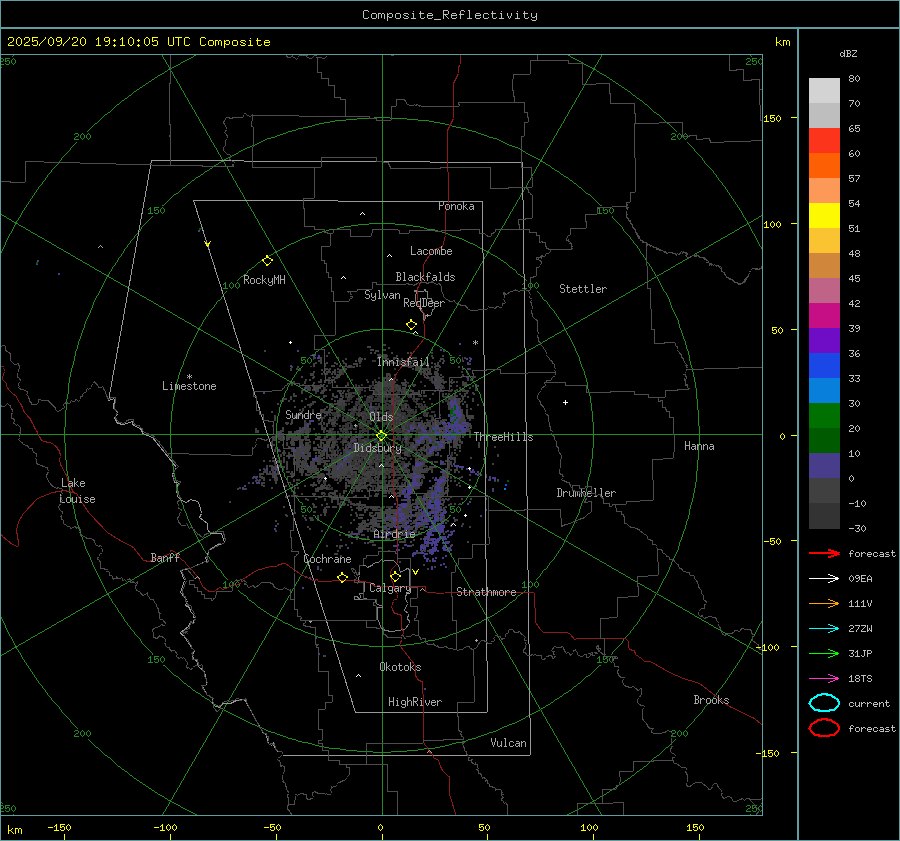Select the orange 111V arrow icon
Image resolution: width=900 pixels, height=841 pixels.
pos(823,603)
